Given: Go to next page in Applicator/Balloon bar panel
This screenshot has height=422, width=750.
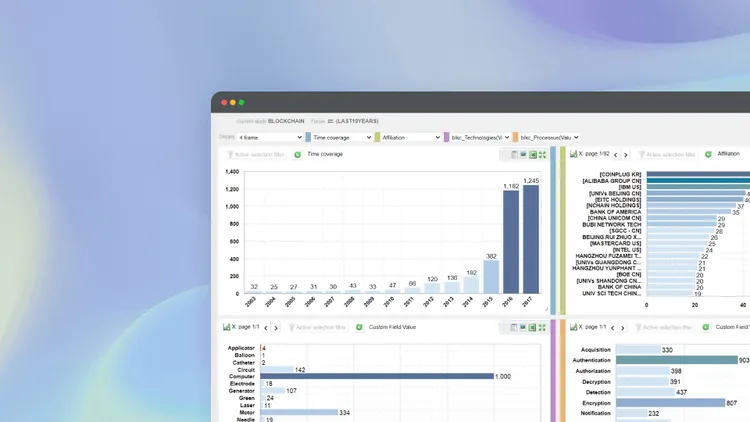Looking at the screenshot, I should pyautogui.click(x=276, y=328).
